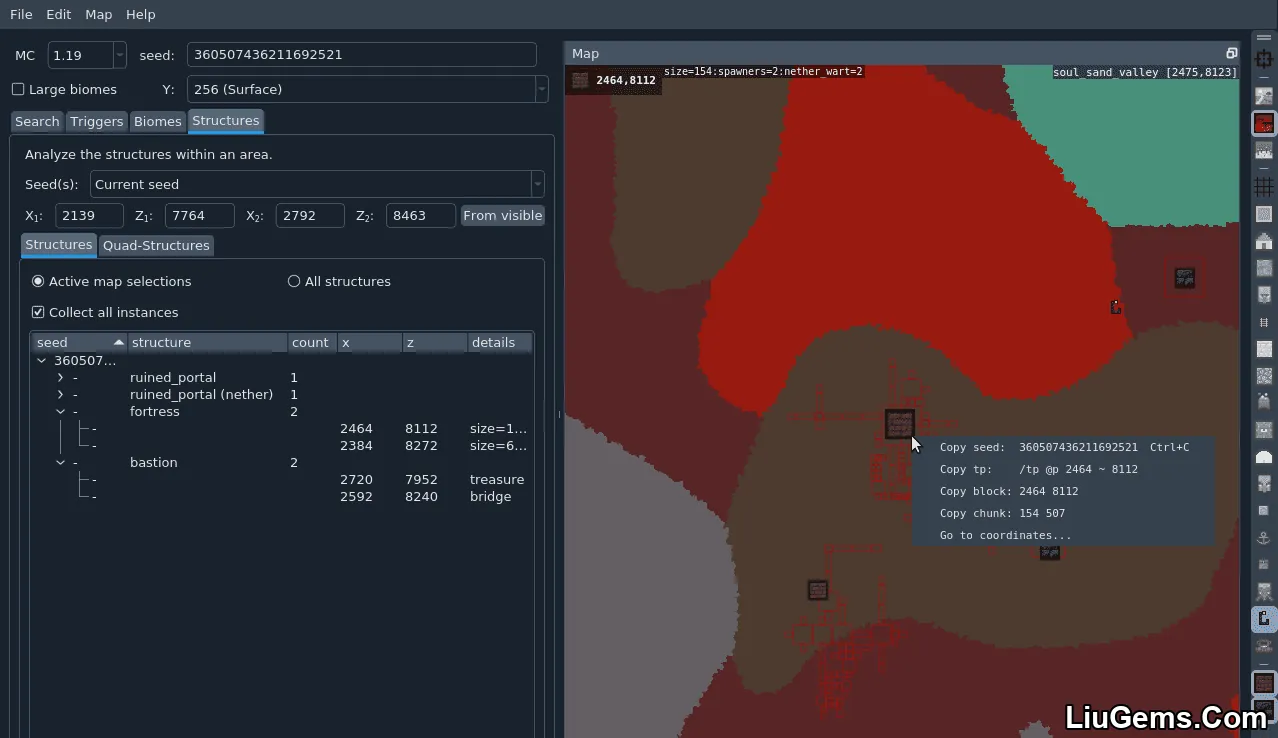This screenshot has width=1278, height=738.
Task: Toggle the highlighted ruined portal toolbar icon
Action: coord(1264,619)
